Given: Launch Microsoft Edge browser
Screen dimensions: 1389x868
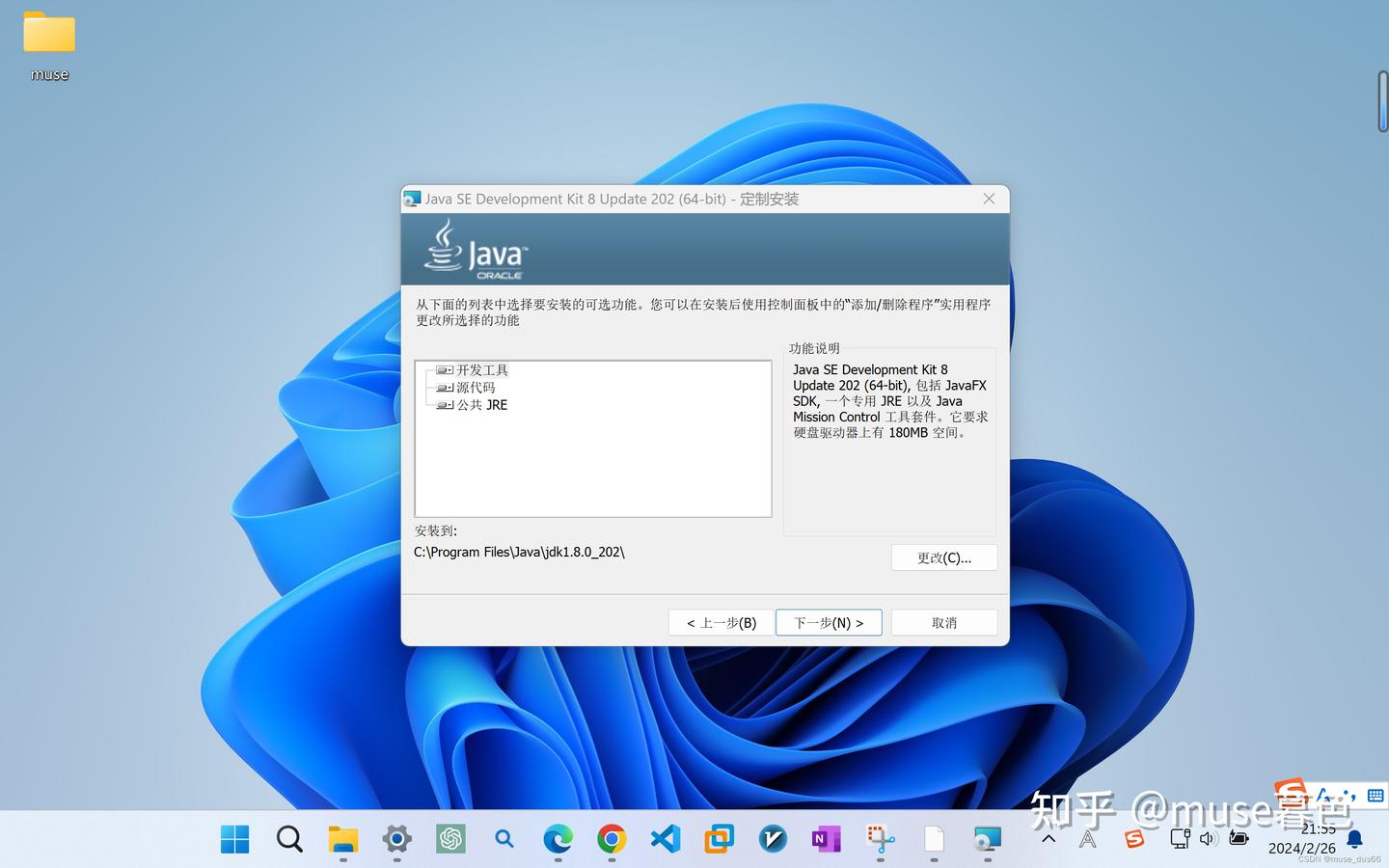Looking at the screenshot, I should 558,839.
